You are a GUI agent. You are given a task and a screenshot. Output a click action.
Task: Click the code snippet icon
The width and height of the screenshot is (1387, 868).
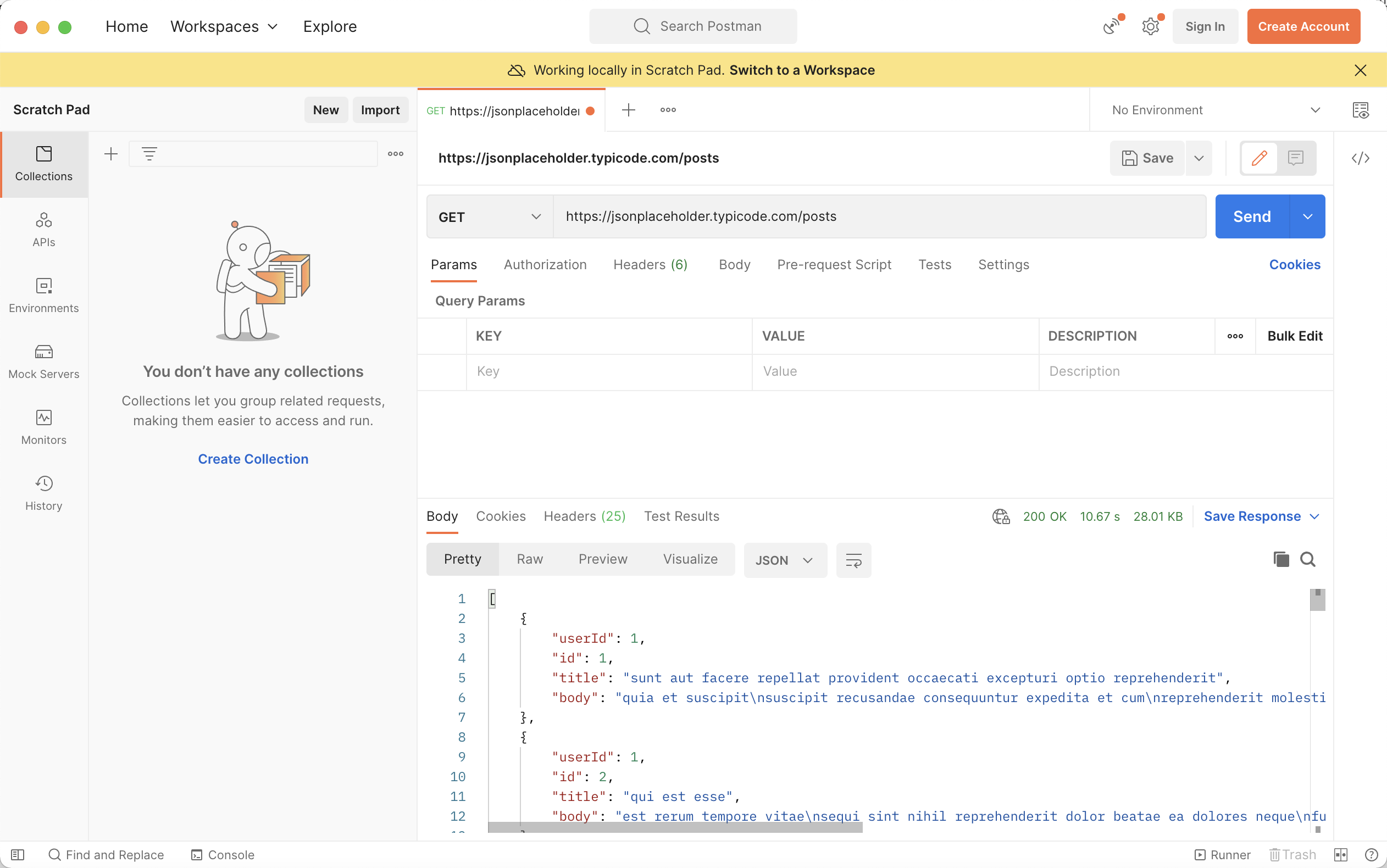click(x=1360, y=158)
